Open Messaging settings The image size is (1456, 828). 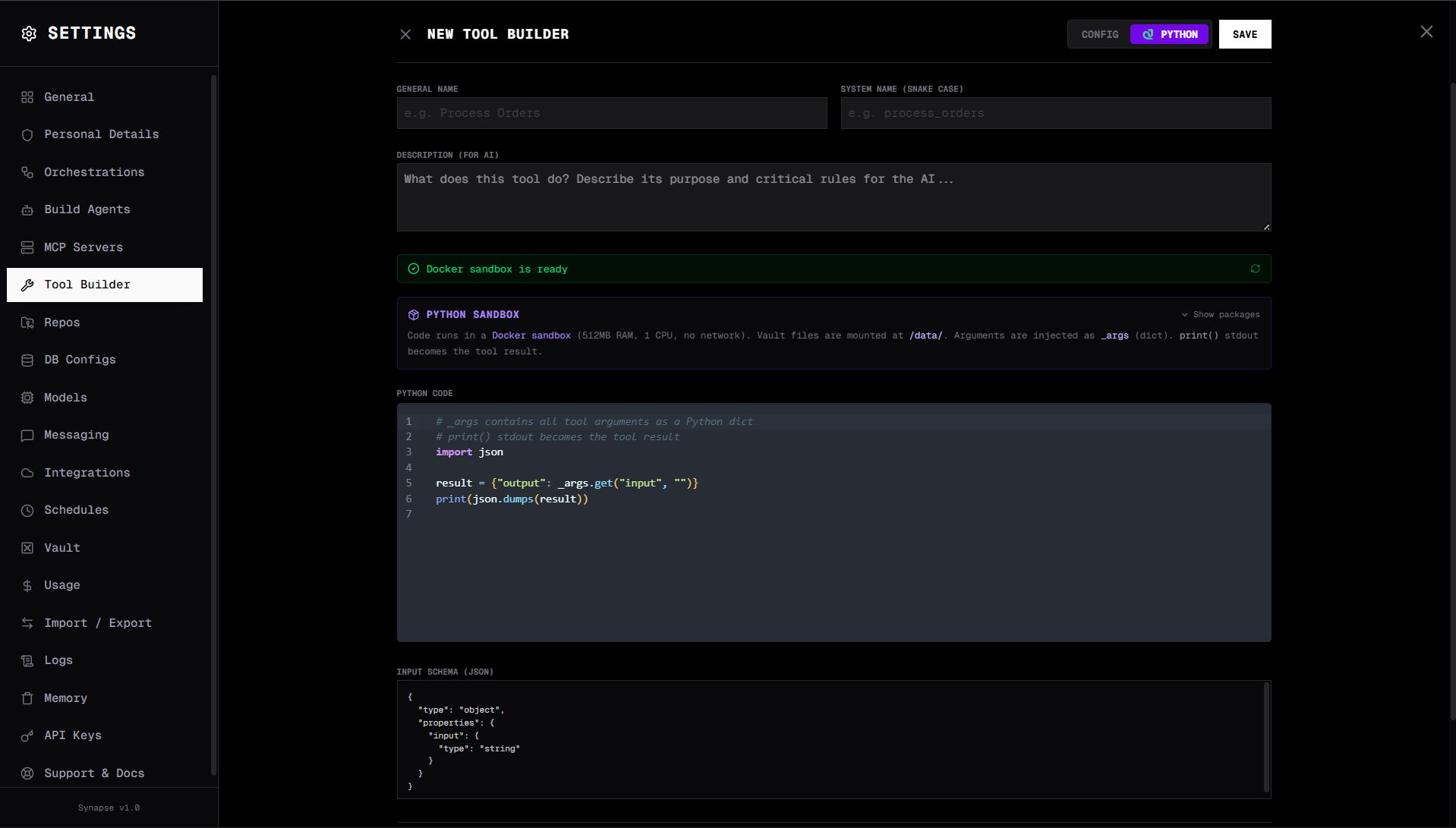click(x=105, y=435)
